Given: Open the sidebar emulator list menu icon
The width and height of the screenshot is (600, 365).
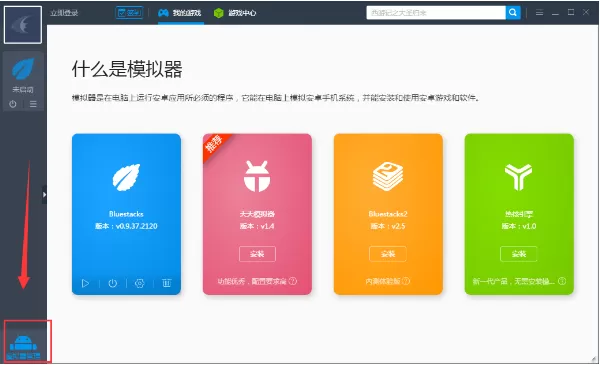Looking at the screenshot, I should 33,104.
